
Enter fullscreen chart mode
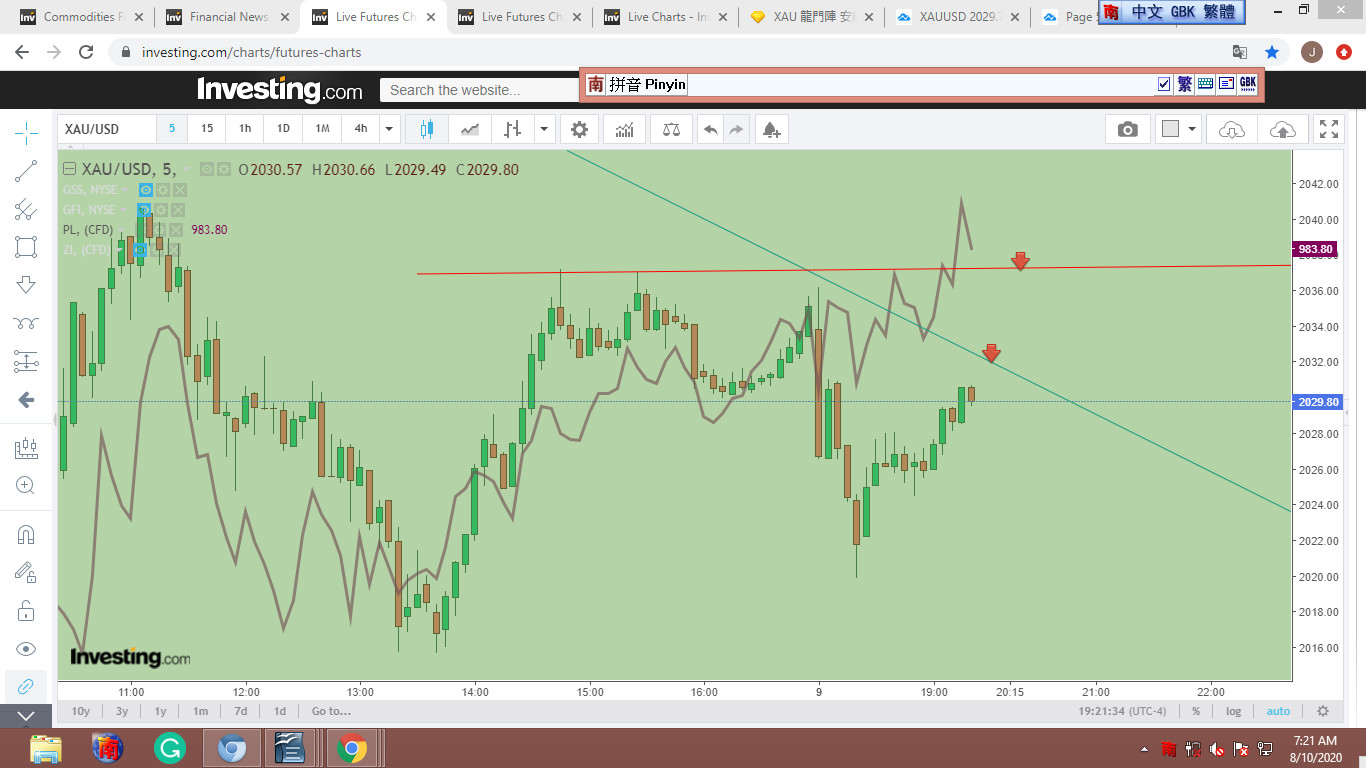1328,129
